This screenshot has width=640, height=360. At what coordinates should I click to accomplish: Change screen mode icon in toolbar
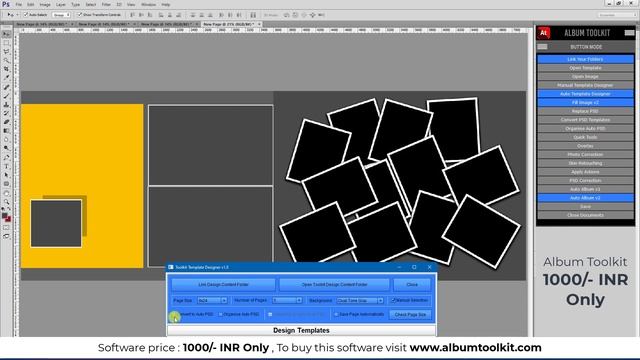click(6, 236)
